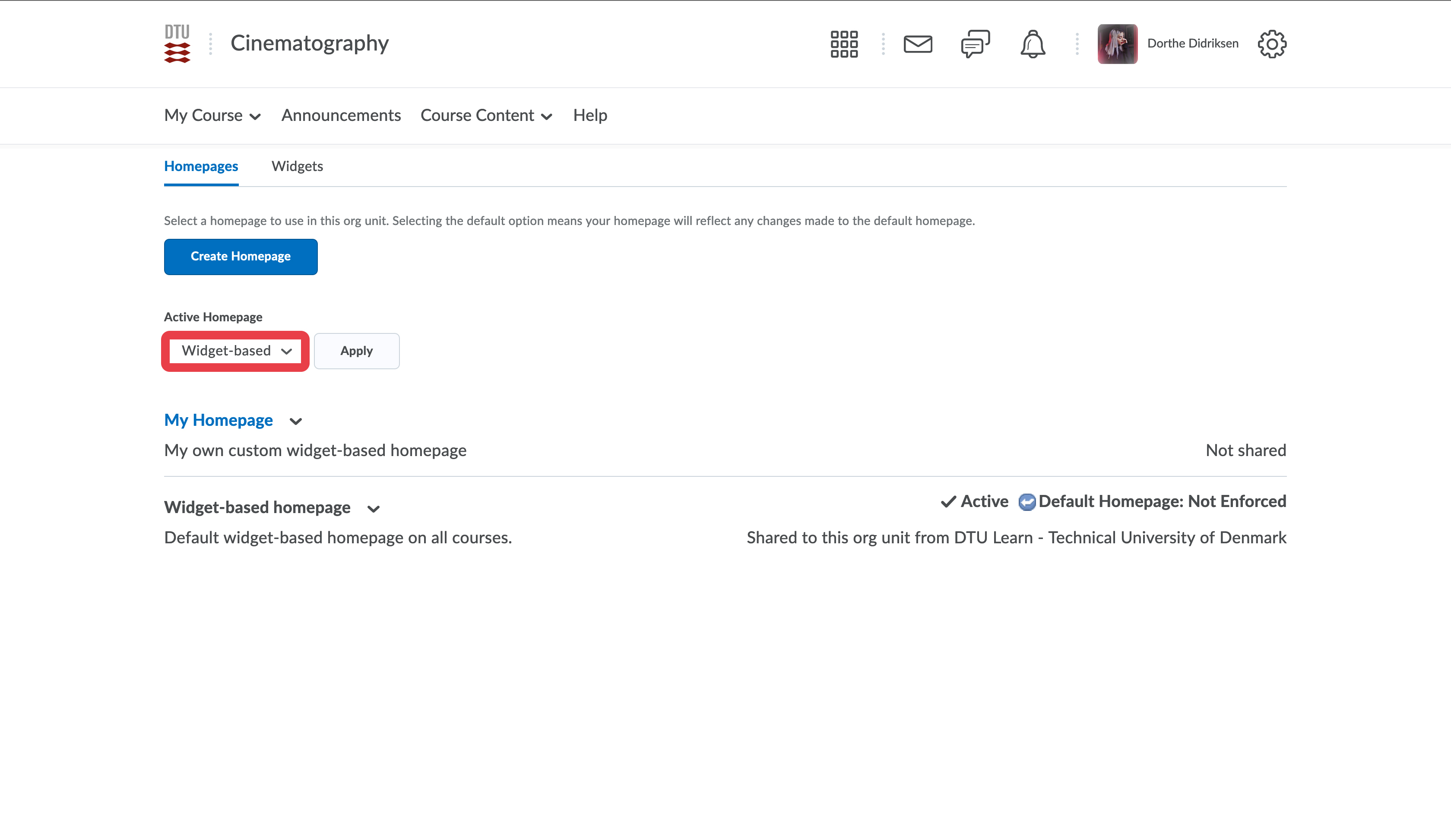The image size is (1451, 840).
Task: Open the admin tools gear icon
Action: pyautogui.click(x=1271, y=44)
